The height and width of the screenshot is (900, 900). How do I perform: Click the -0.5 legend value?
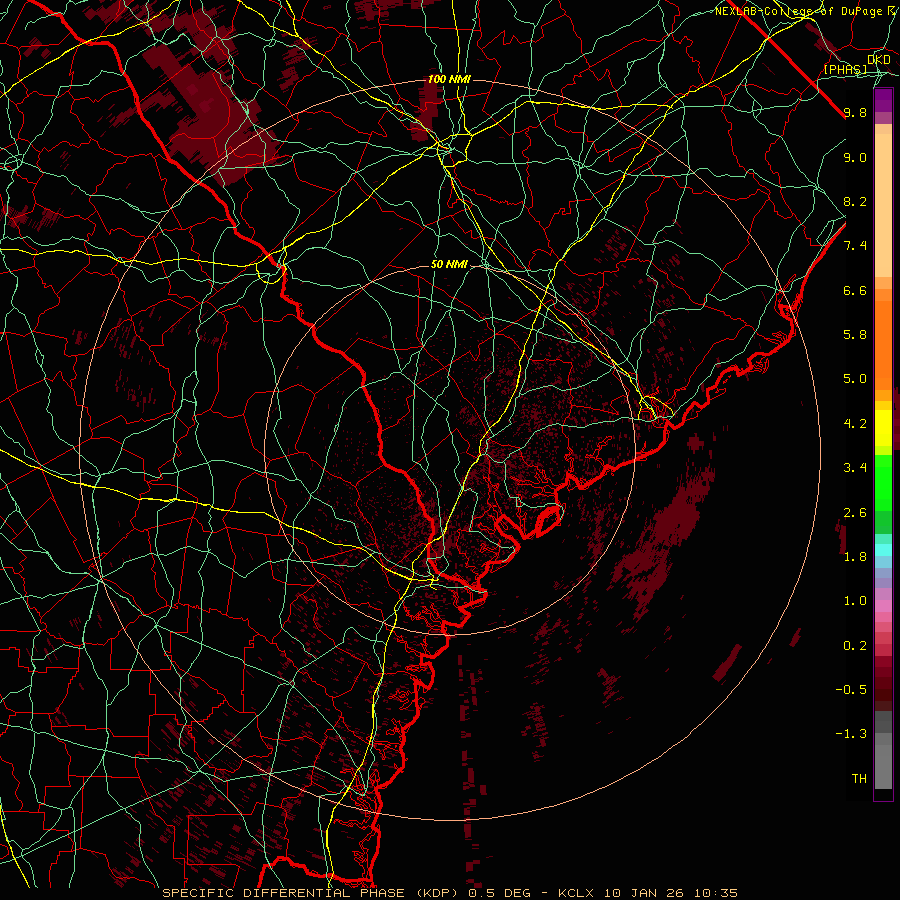[x=851, y=689]
